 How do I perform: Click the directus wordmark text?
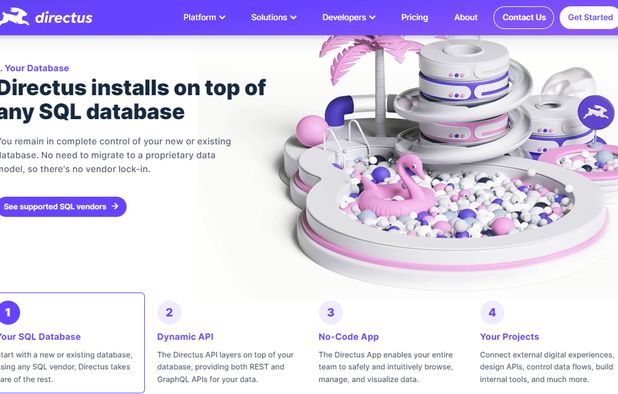point(64,18)
